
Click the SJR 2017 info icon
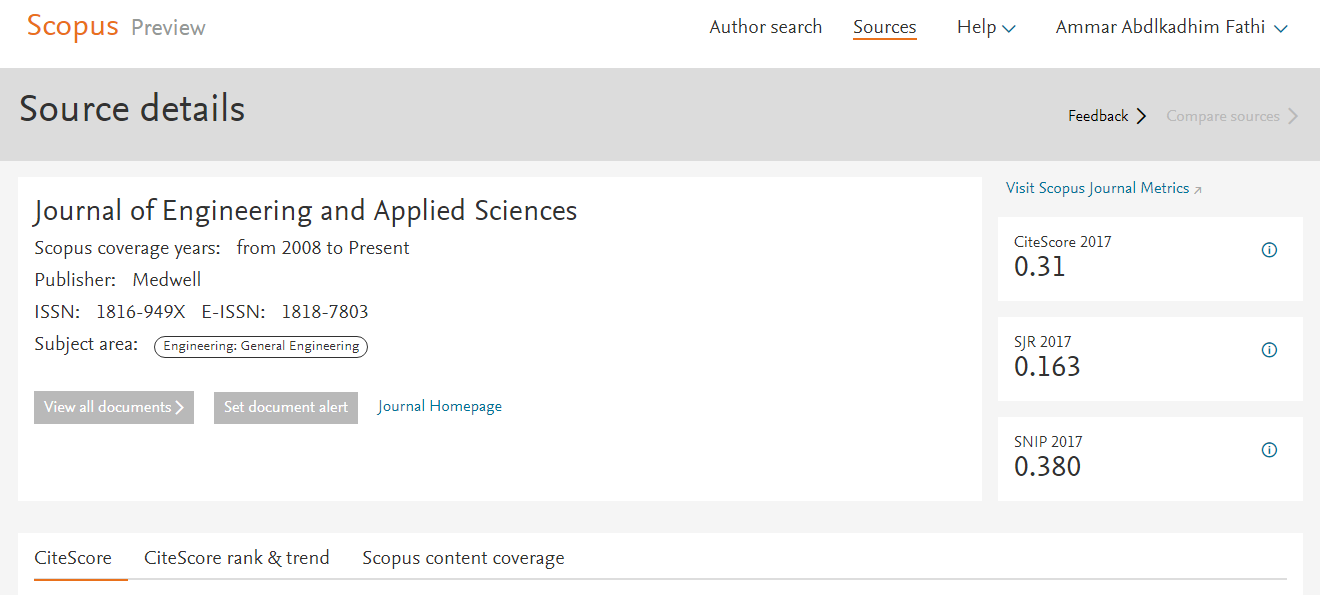click(x=1269, y=350)
